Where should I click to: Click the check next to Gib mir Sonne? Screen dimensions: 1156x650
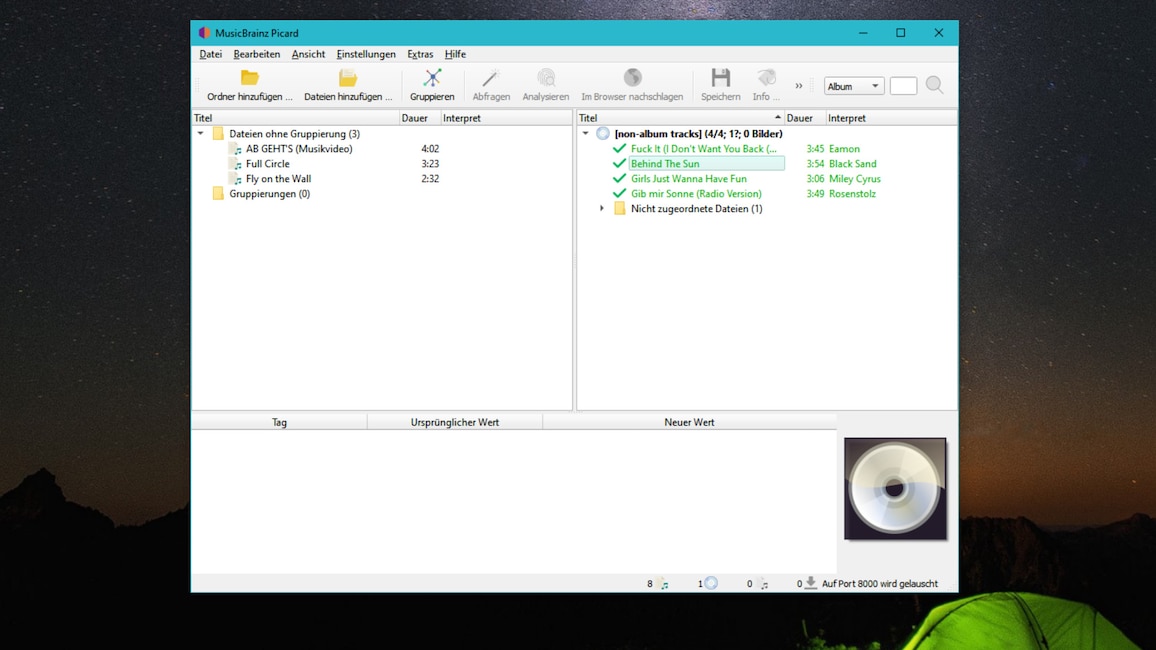(618, 193)
